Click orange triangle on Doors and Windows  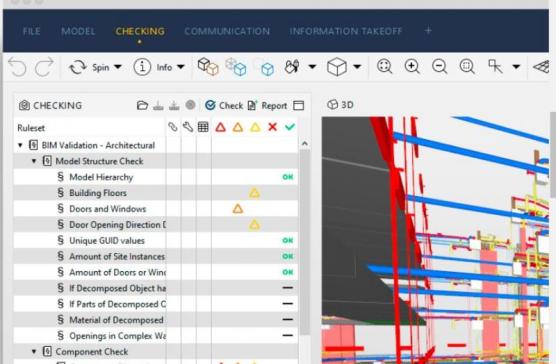tap(238, 209)
